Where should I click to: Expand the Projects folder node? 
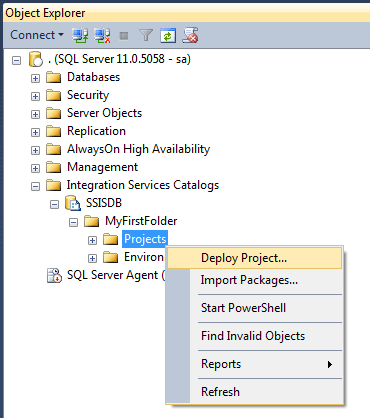(92, 240)
